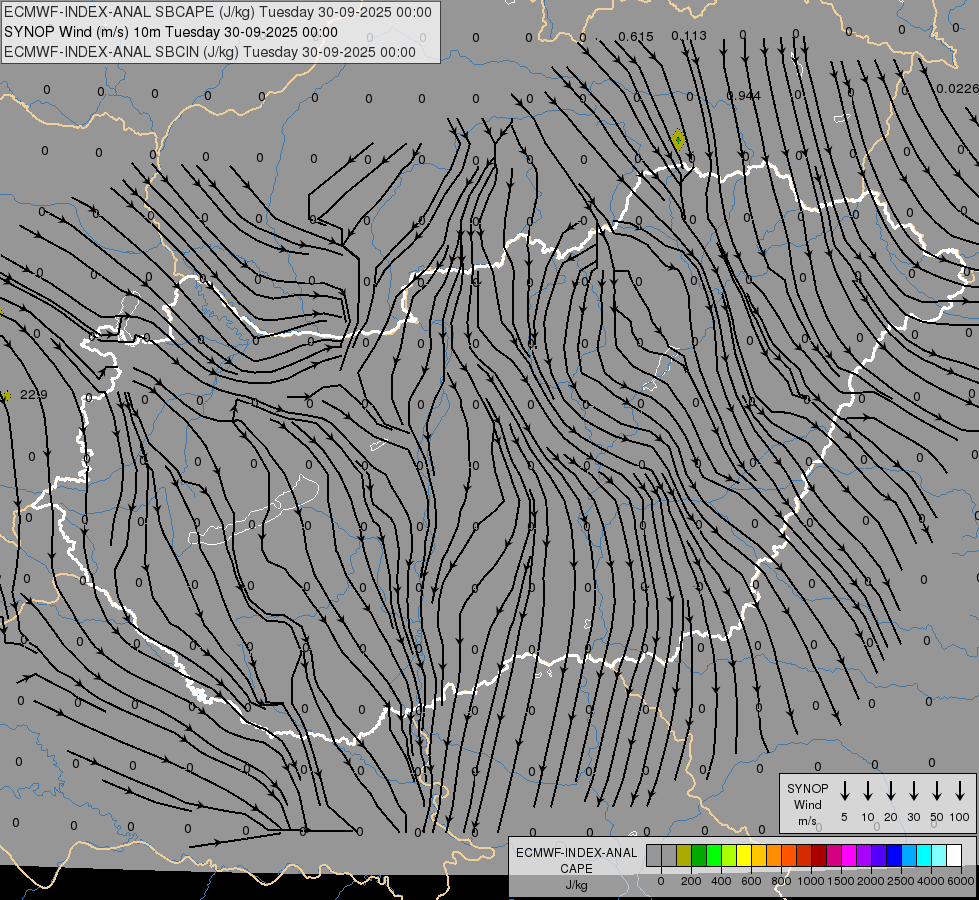Click the wind arrow above the 100 label
Viewport: 979px width, 900px height.
tap(960, 791)
